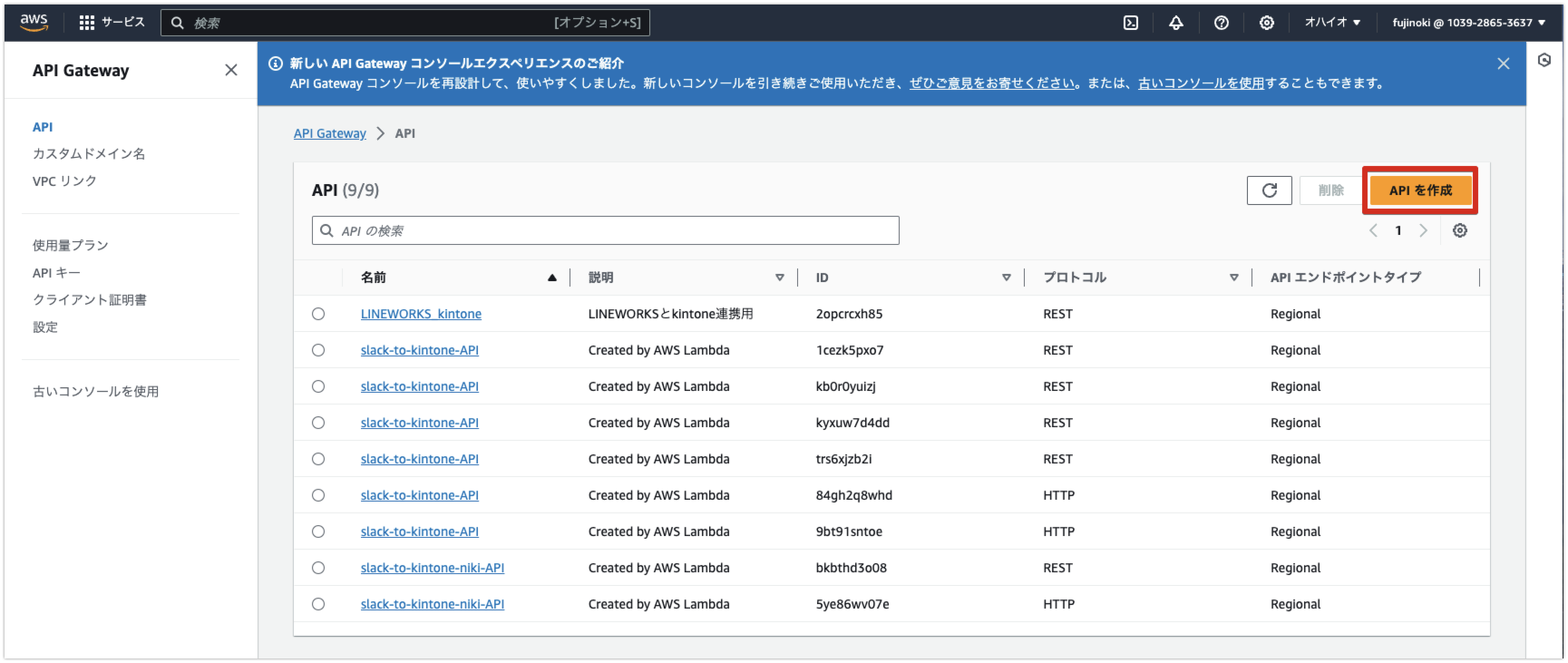Open the help question mark icon

(1222, 23)
